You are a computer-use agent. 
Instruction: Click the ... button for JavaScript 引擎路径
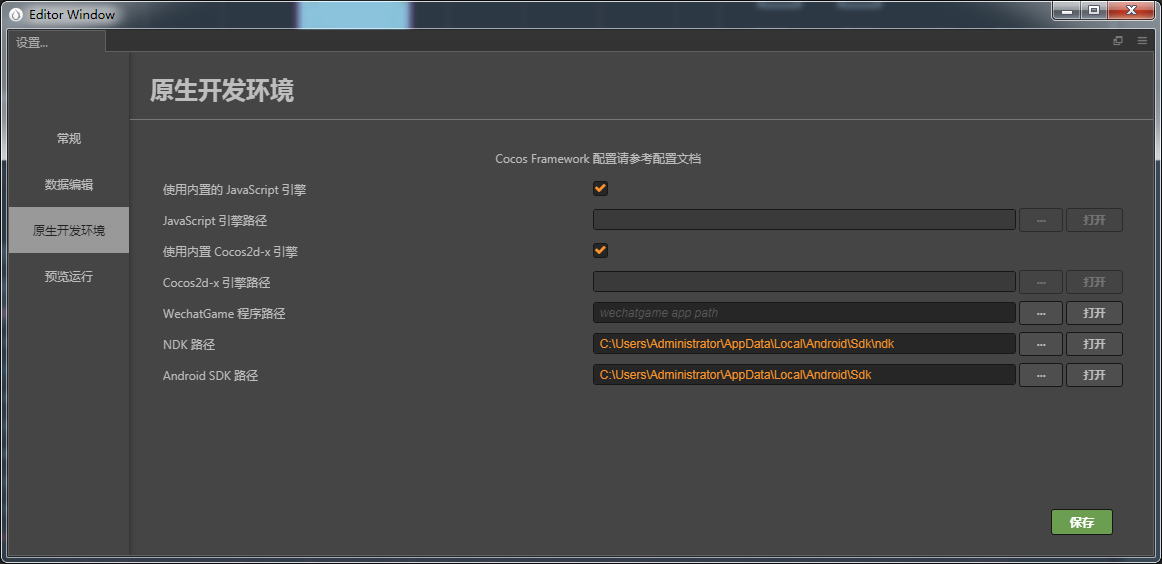[x=1041, y=220]
